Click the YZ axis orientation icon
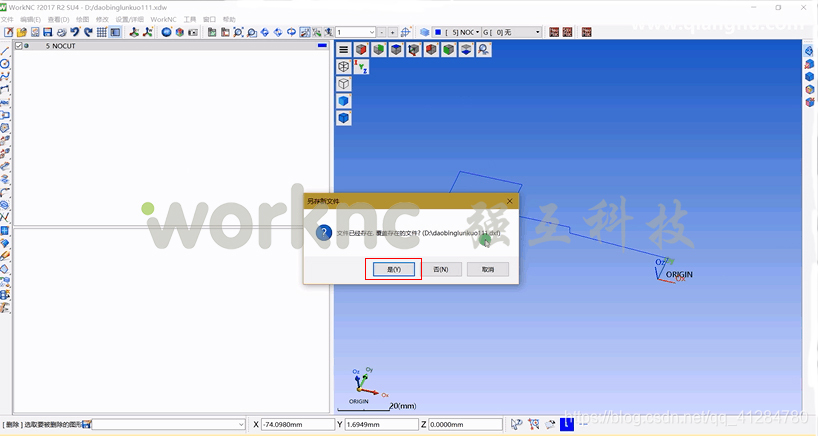Screen dimensions: 818x436 [361, 67]
